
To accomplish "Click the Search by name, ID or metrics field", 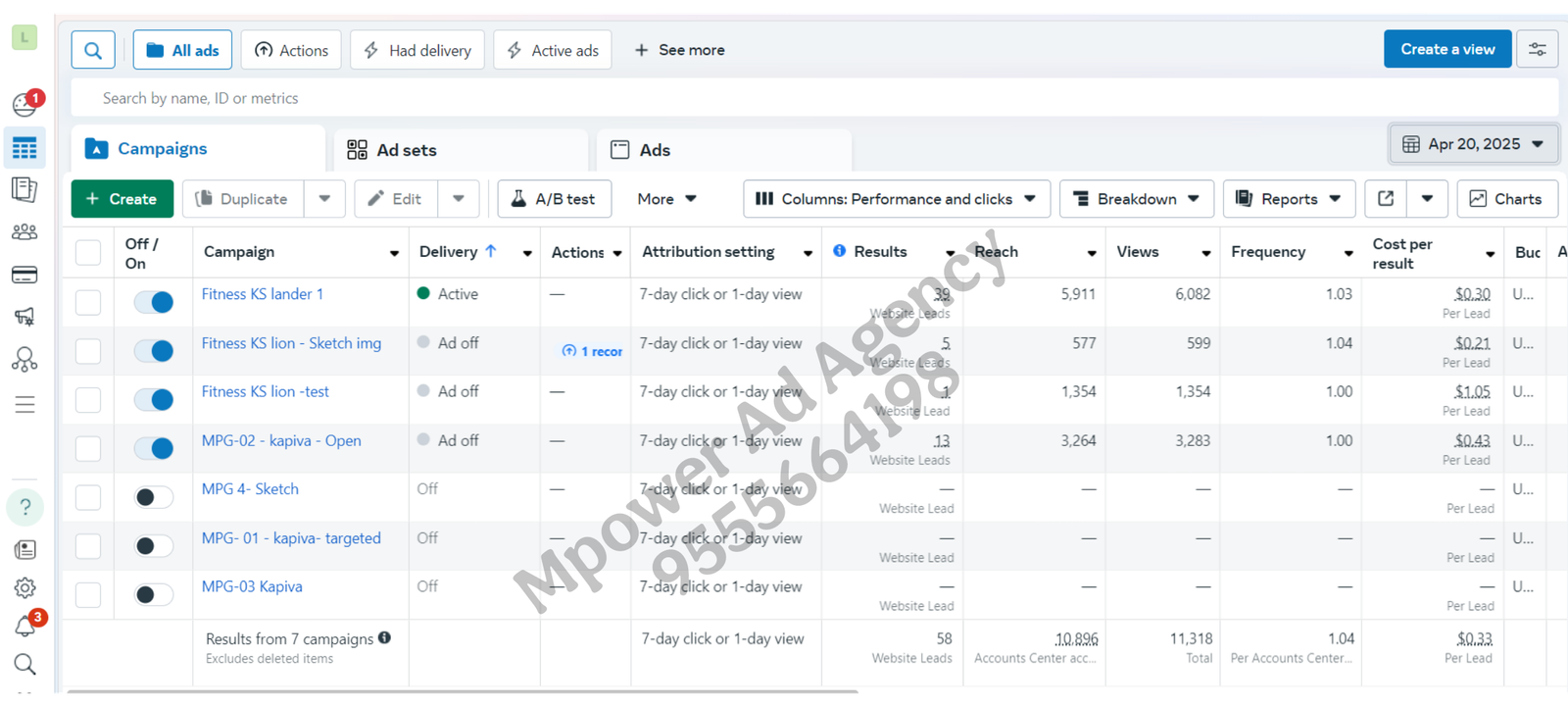I will [x=814, y=98].
